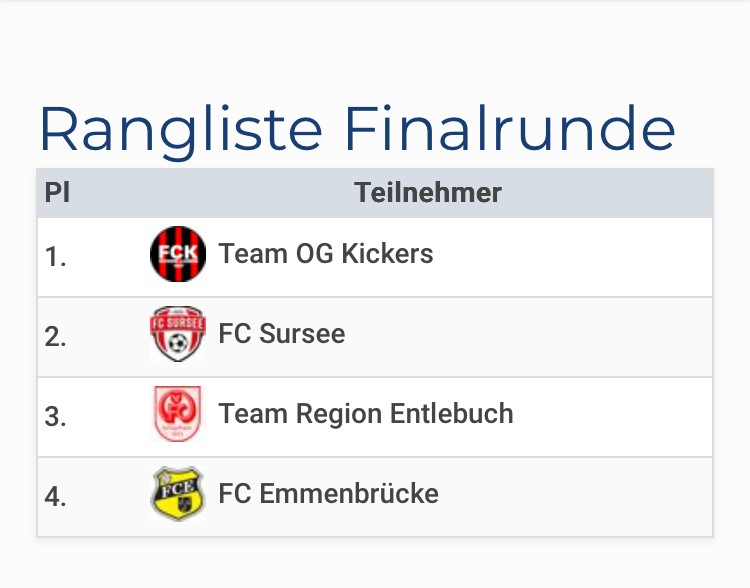The height and width of the screenshot is (588, 750).
Task: Select the Team Region Entlebuch name
Action: (x=366, y=414)
